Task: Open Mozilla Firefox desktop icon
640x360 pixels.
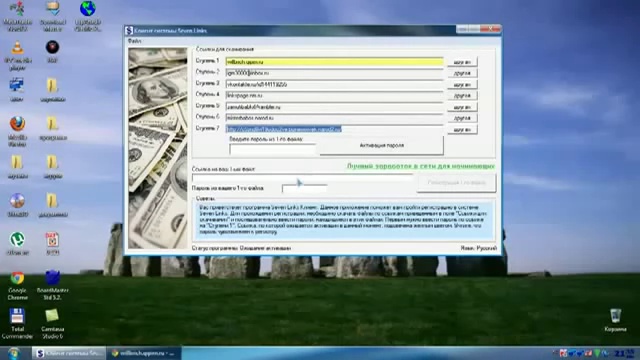Action: (17, 131)
